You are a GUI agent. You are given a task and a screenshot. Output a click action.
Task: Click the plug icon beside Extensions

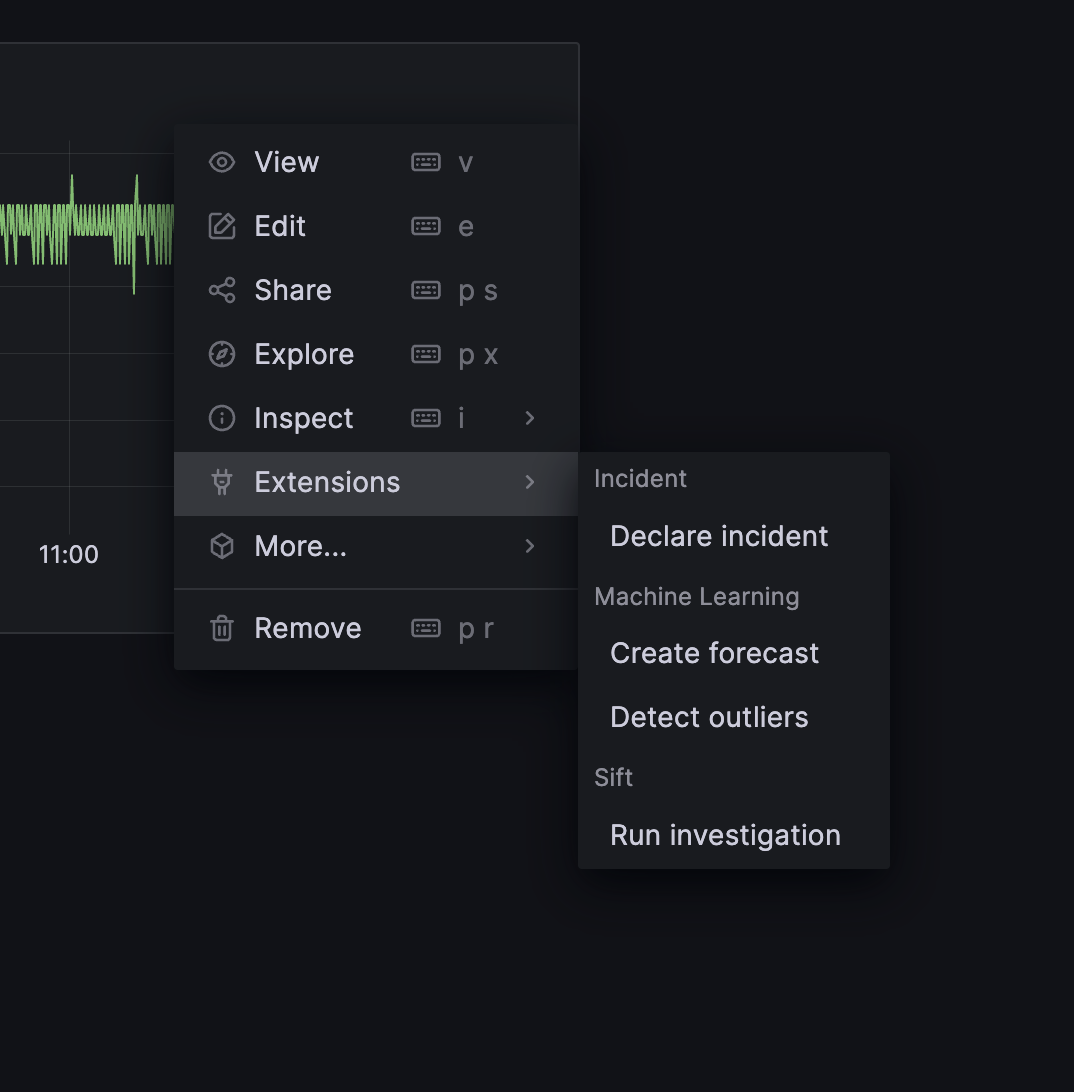(x=221, y=482)
